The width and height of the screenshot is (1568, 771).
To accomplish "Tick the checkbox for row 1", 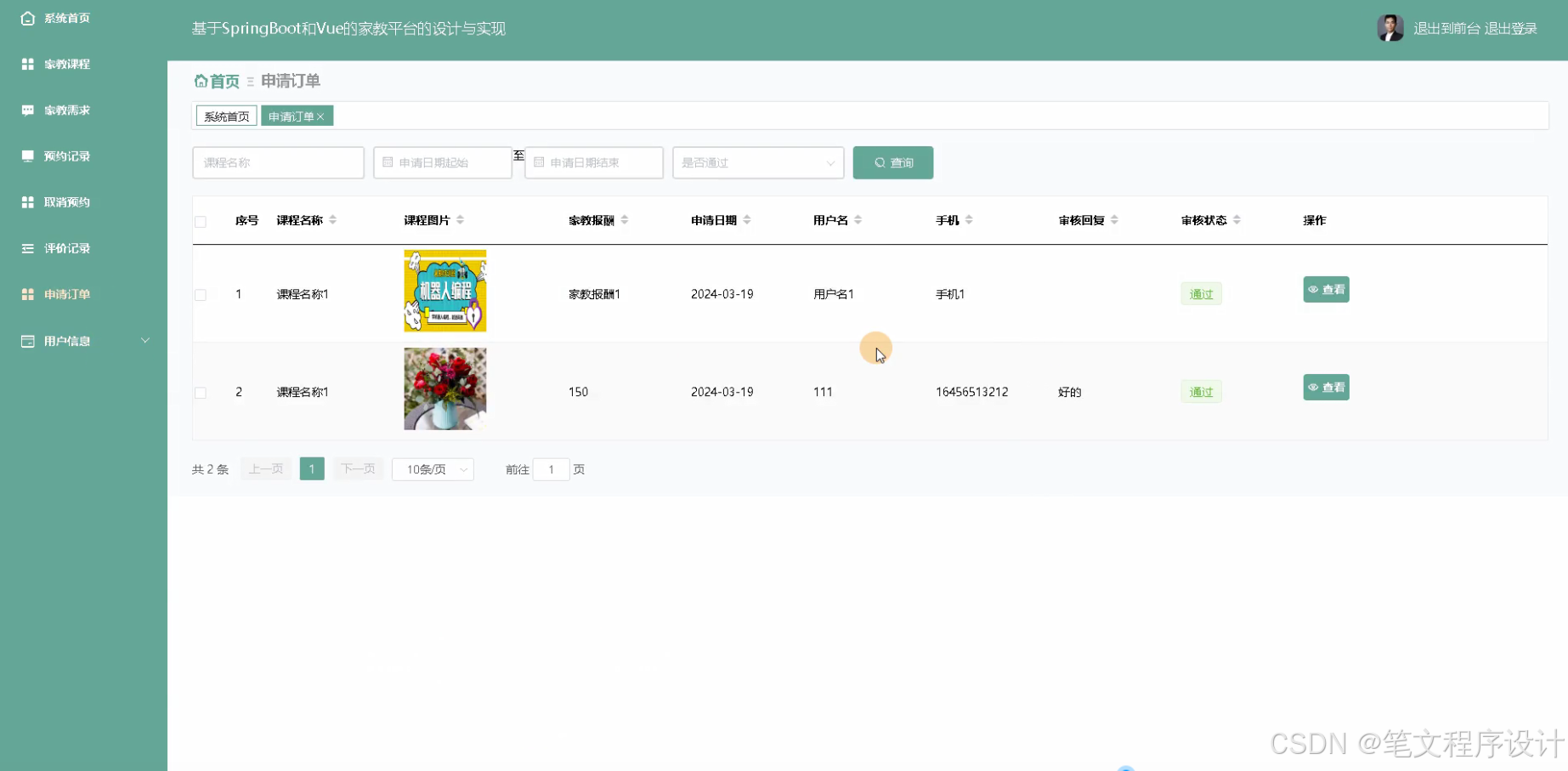I will (201, 294).
